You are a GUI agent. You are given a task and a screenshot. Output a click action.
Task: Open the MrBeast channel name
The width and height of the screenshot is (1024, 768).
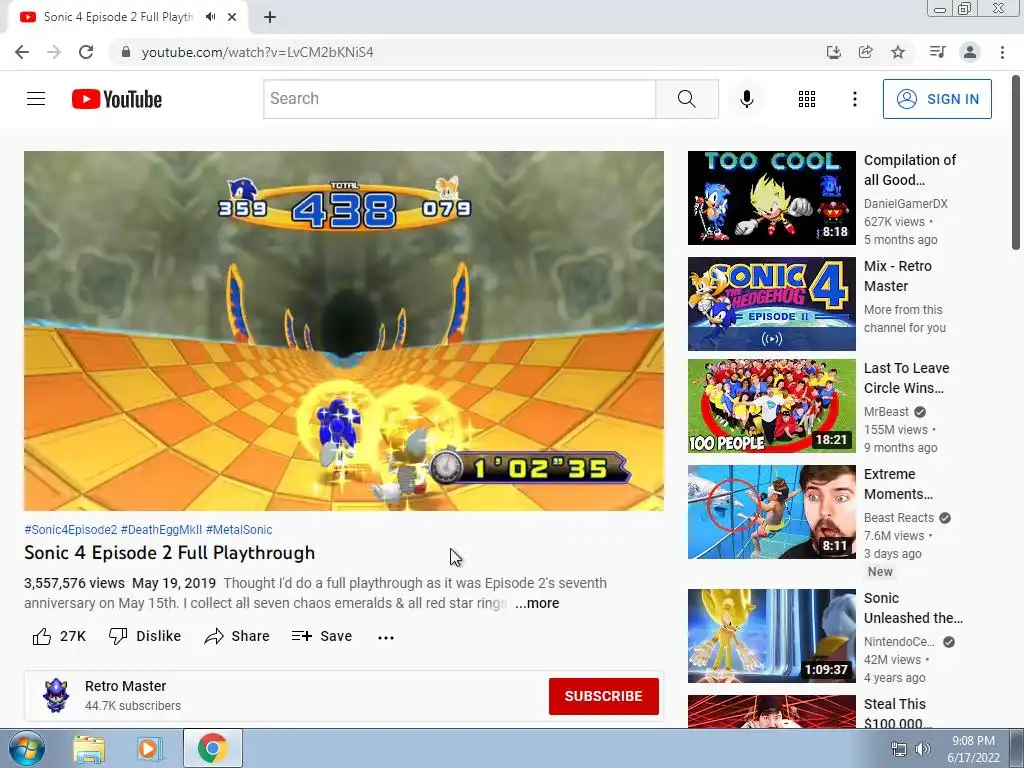point(886,412)
